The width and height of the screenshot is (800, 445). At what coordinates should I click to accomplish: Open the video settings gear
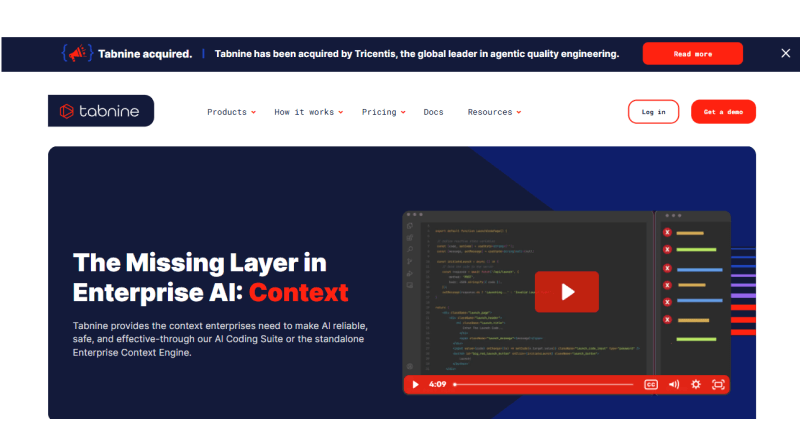click(x=695, y=384)
